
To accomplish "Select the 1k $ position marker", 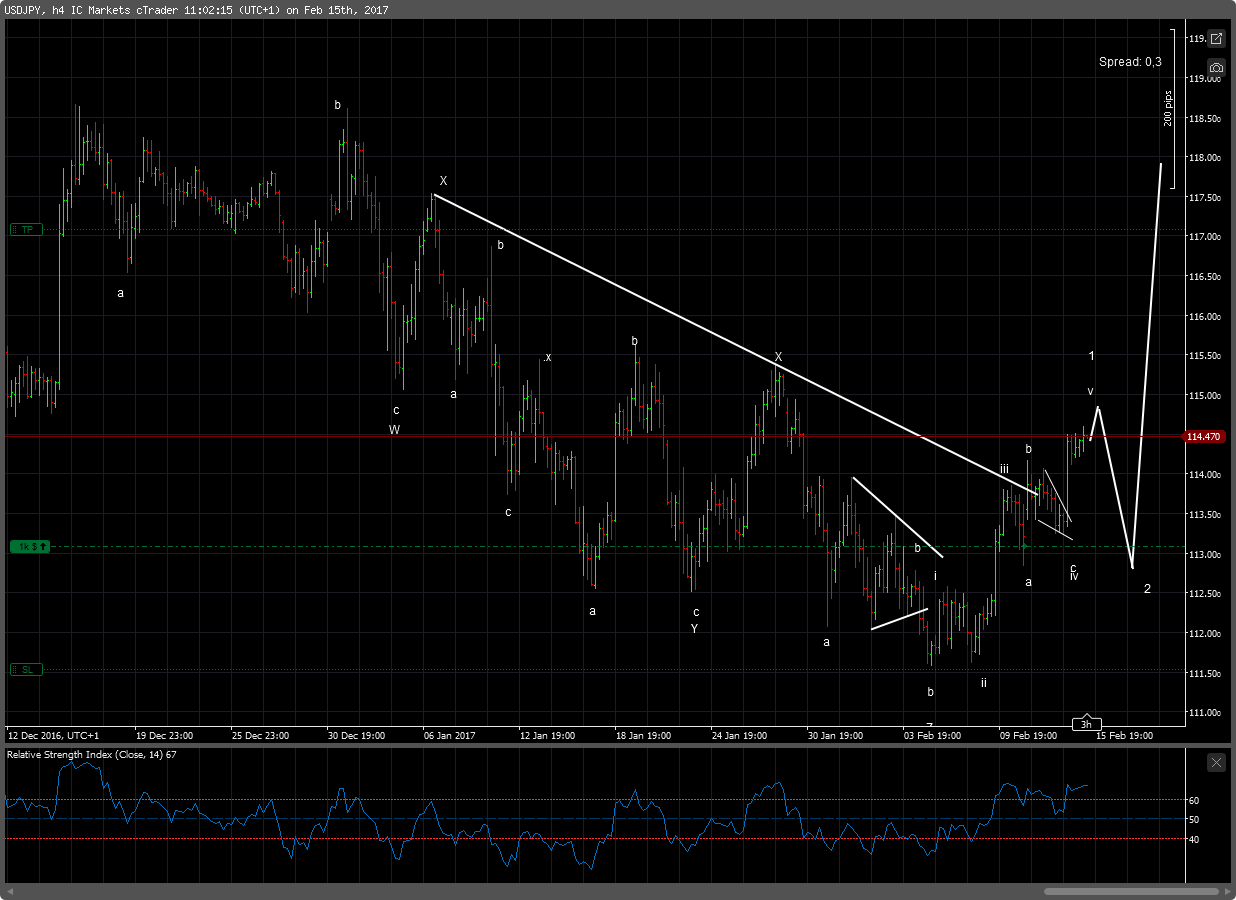I will pyautogui.click(x=30, y=547).
